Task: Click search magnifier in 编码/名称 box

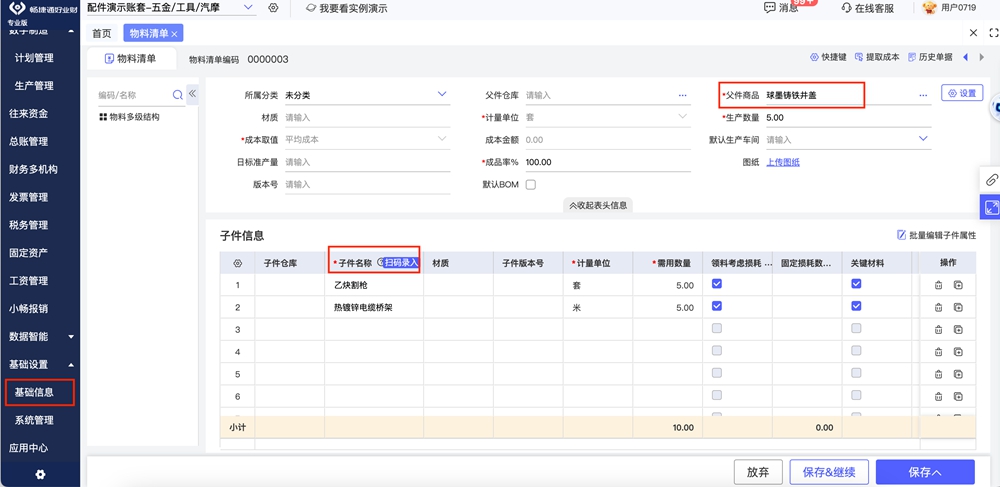Action: click(x=178, y=96)
